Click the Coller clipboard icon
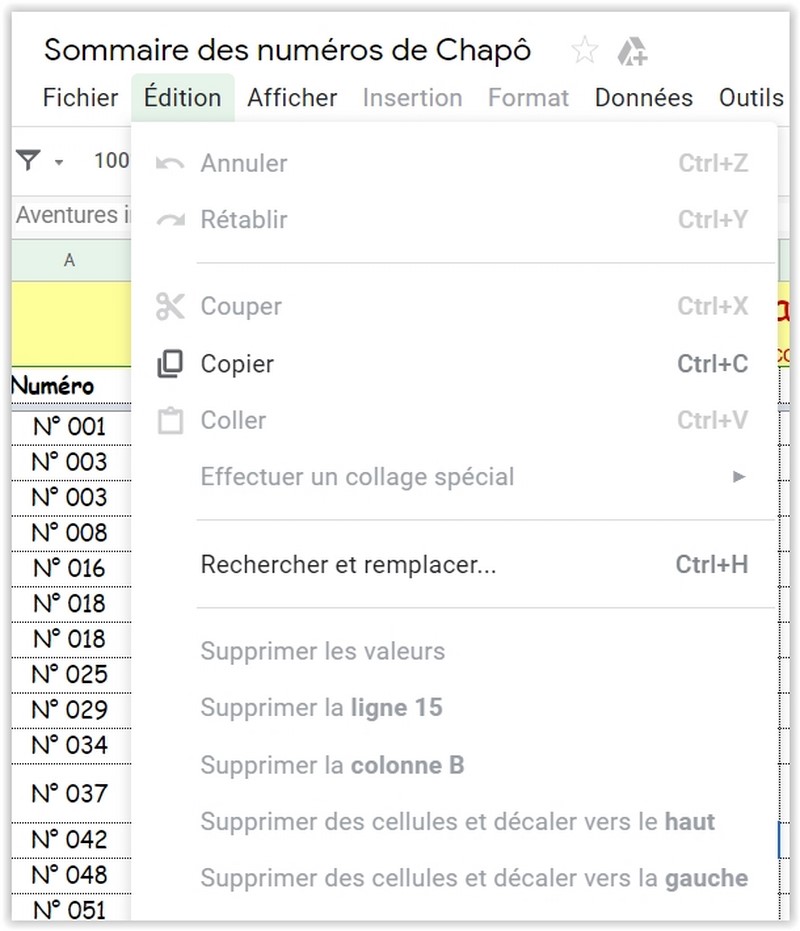 click(x=170, y=421)
